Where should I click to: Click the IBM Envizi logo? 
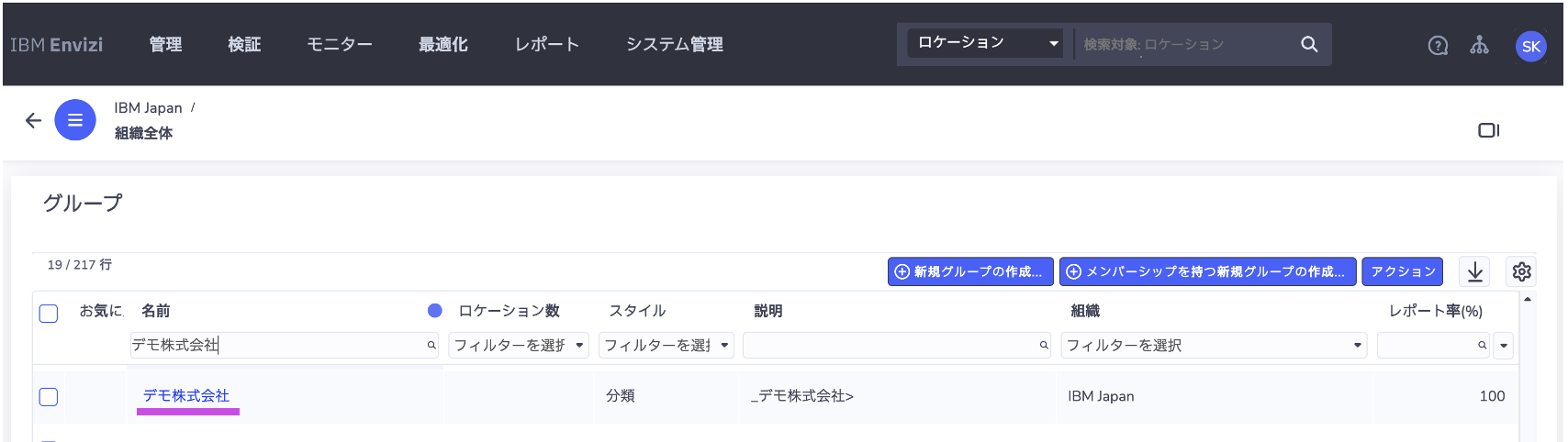click(x=56, y=44)
